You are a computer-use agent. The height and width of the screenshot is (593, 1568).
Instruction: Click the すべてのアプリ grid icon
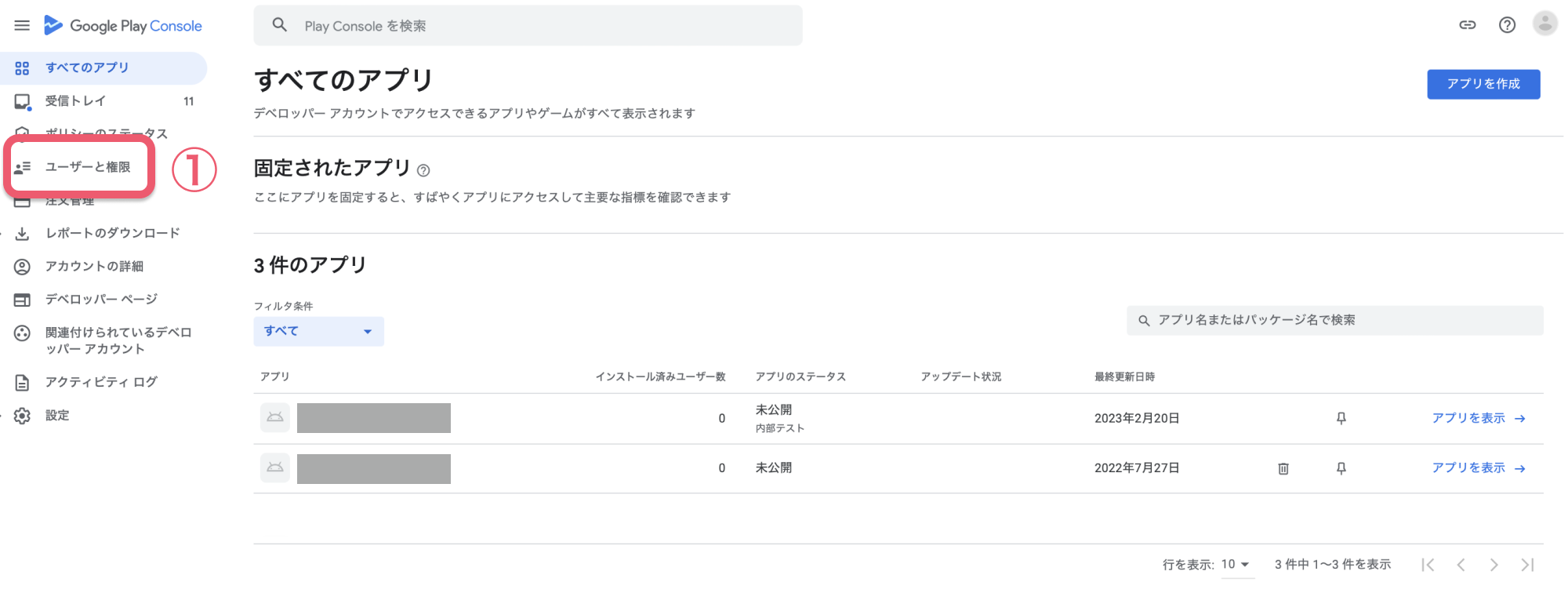tap(22, 68)
